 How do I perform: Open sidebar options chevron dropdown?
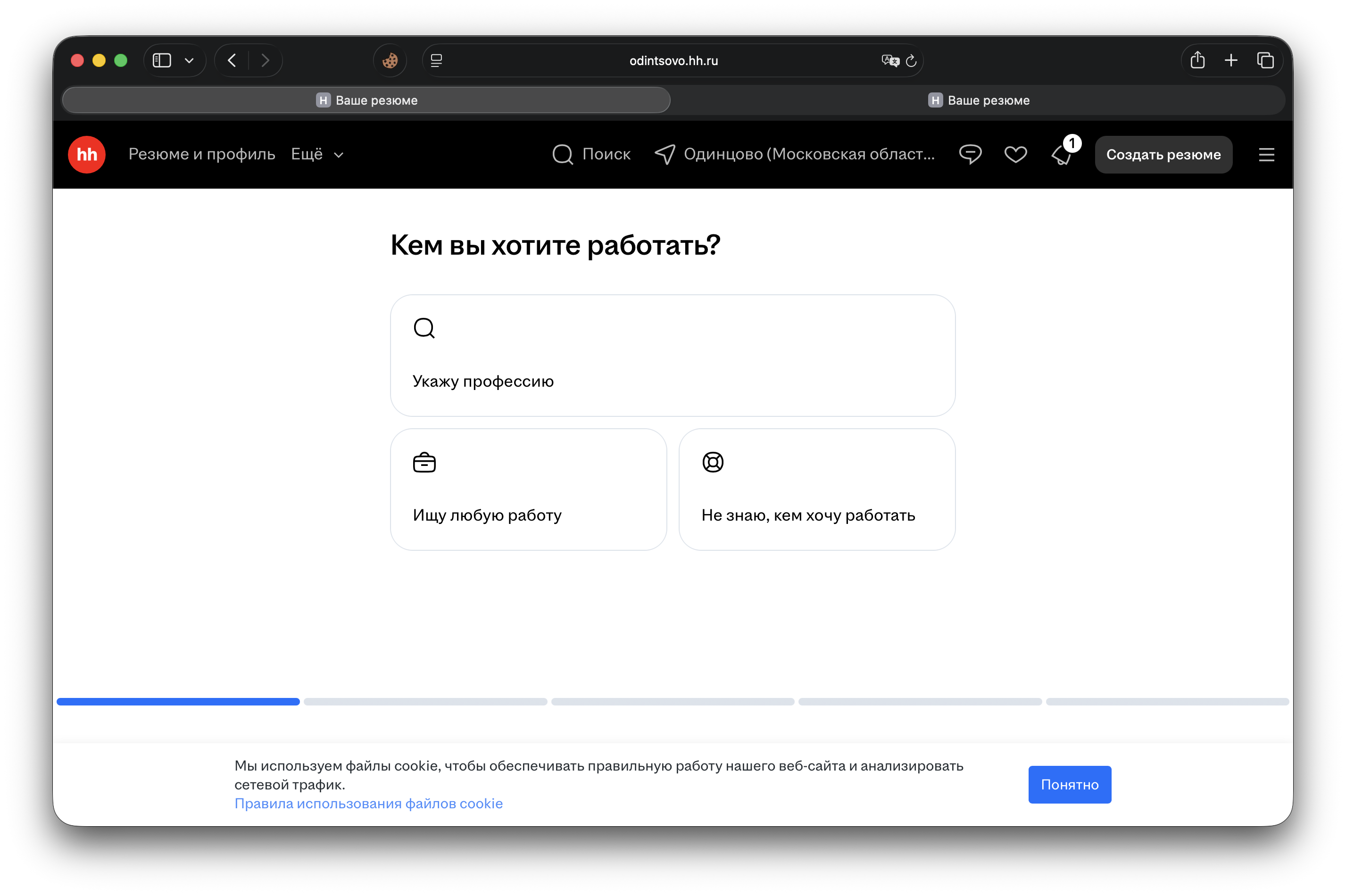[x=189, y=60]
